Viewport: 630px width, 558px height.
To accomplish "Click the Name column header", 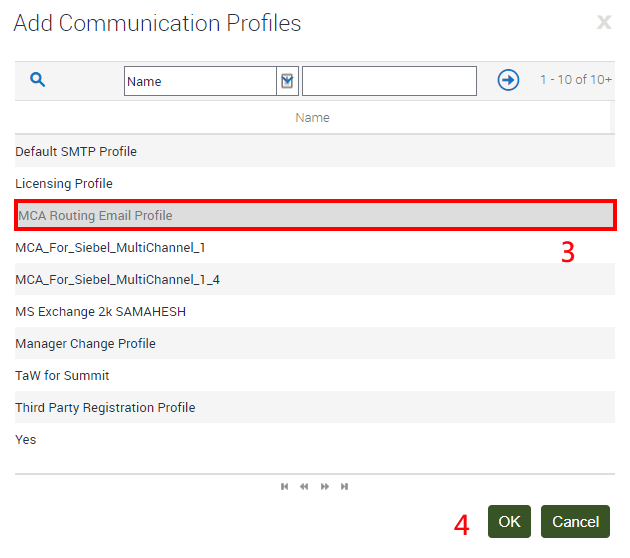I will 312,118.
